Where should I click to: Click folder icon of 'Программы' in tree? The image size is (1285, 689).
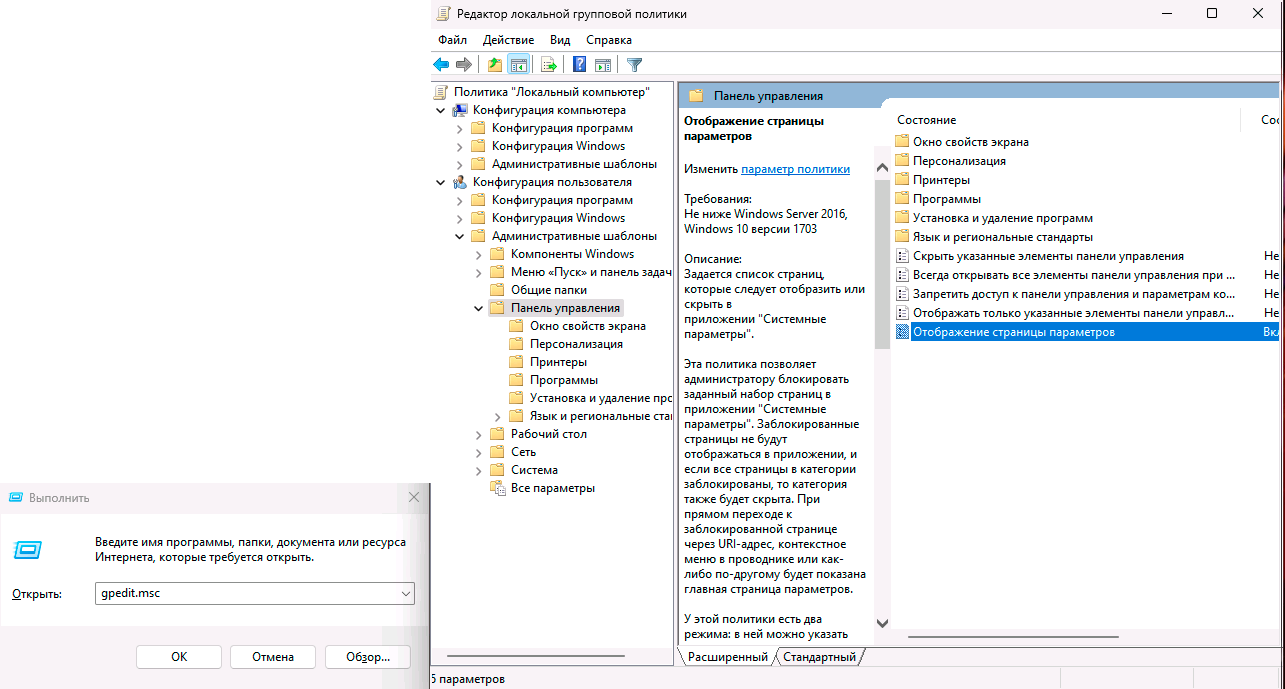[516, 380]
